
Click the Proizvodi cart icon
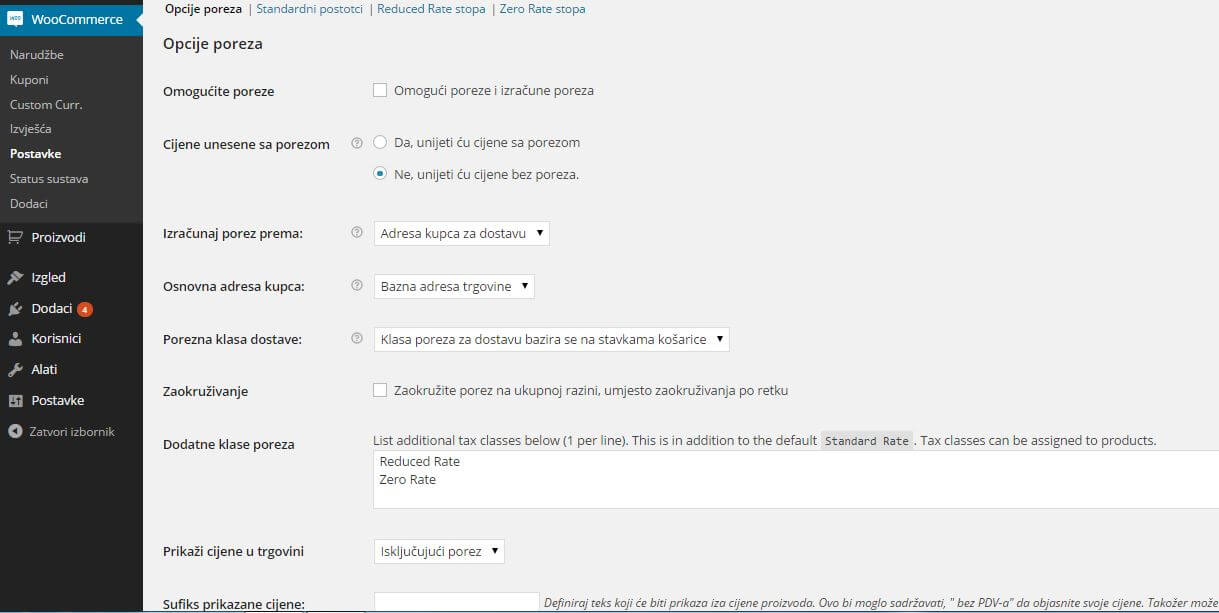(15, 237)
